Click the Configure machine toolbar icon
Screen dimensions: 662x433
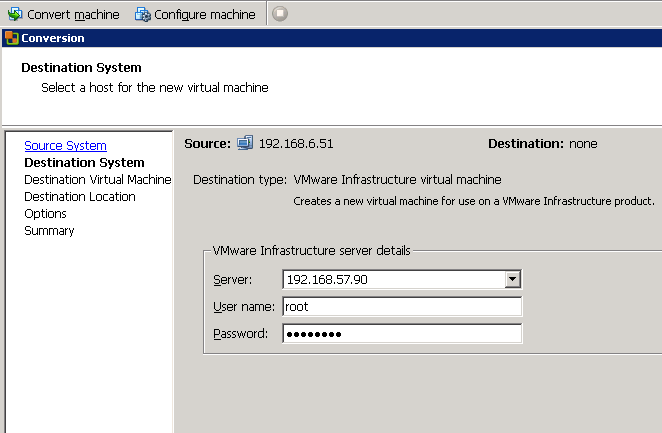click(x=142, y=14)
